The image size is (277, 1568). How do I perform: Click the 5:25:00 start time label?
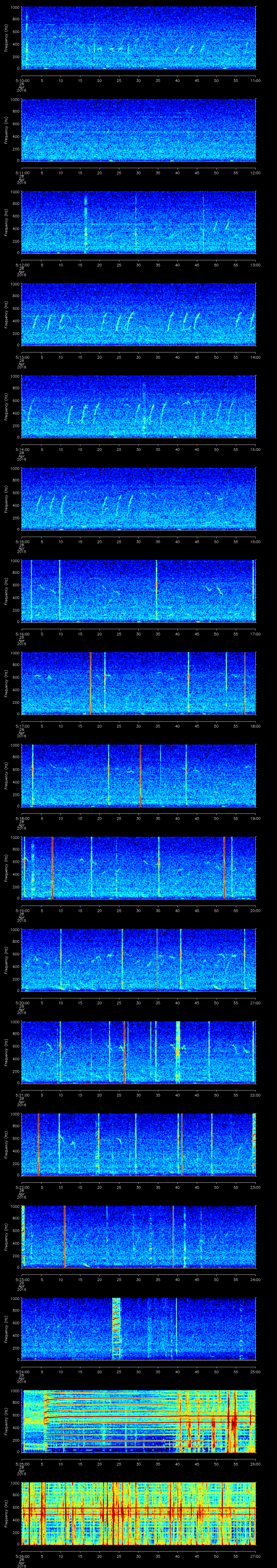click(22, 1464)
